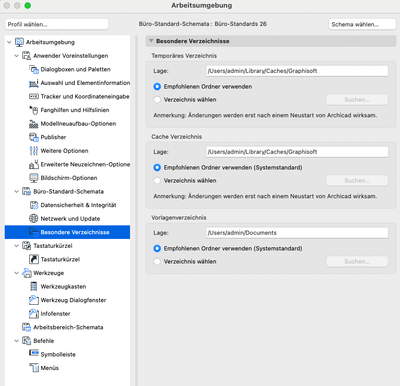
Task: Click the Büro-Standard-Schemata icon
Action: click(26, 191)
